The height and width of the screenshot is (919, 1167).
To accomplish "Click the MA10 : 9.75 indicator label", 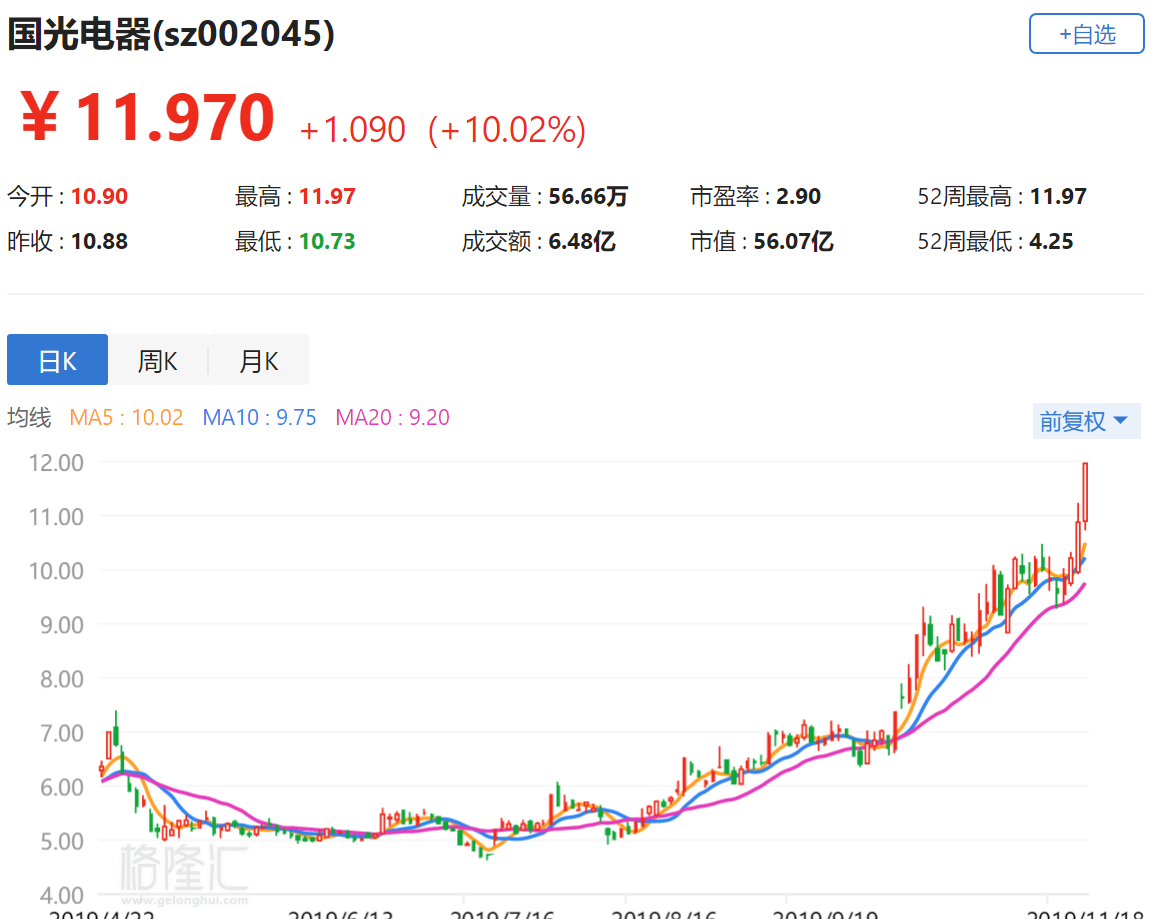I will pyautogui.click(x=259, y=417).
